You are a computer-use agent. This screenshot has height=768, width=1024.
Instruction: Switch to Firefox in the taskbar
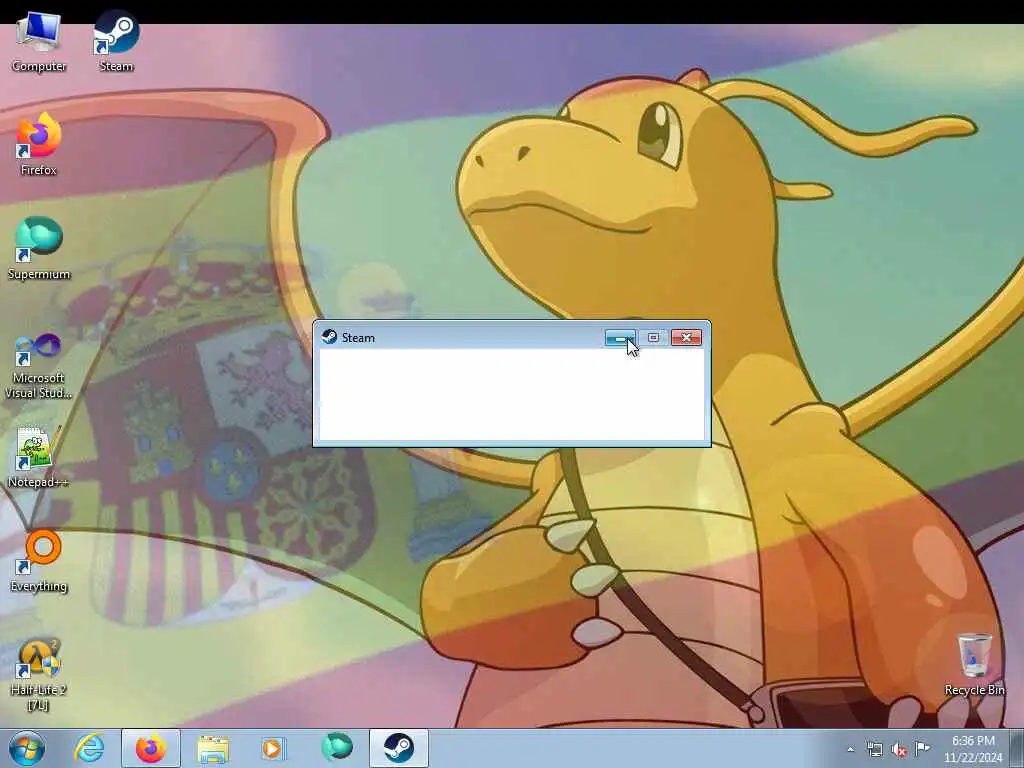(151, 748)
